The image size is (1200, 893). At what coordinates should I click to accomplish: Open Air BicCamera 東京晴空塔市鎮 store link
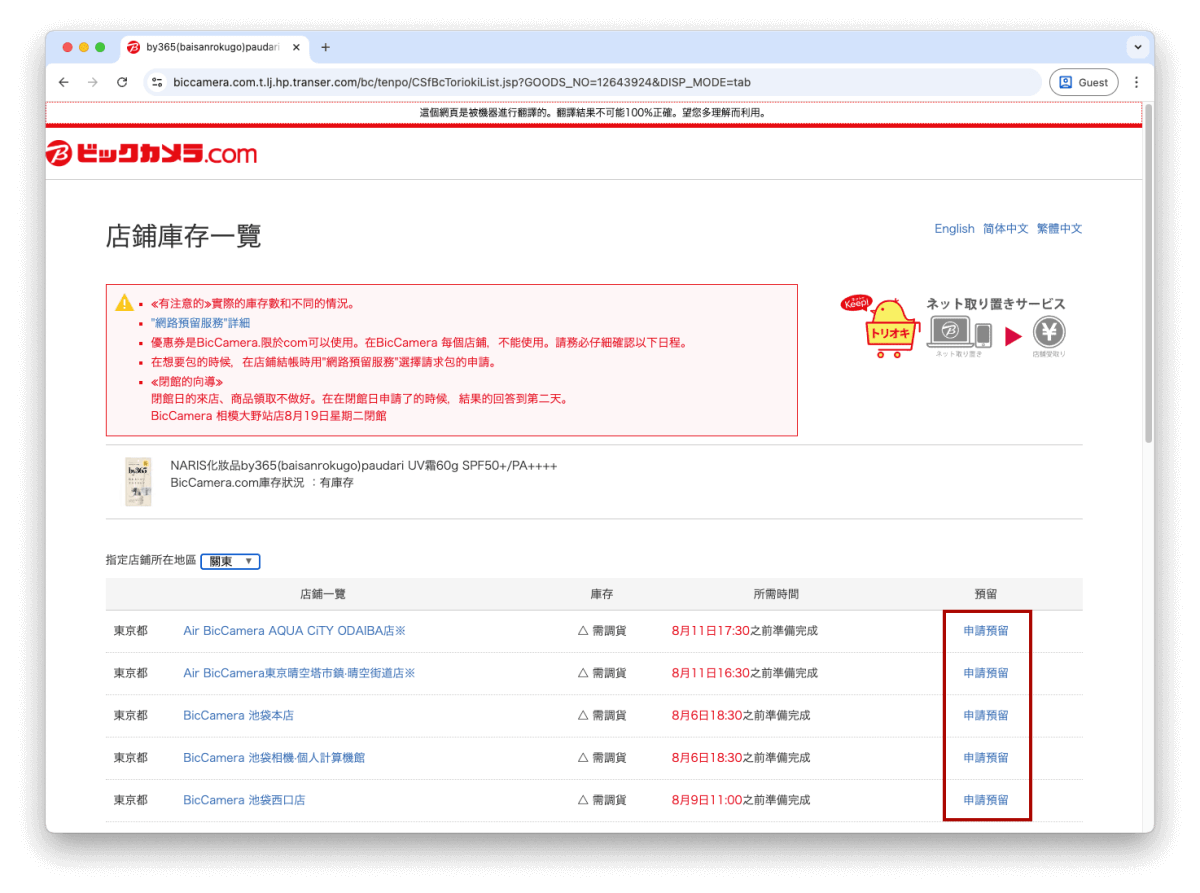click(299, 673)
